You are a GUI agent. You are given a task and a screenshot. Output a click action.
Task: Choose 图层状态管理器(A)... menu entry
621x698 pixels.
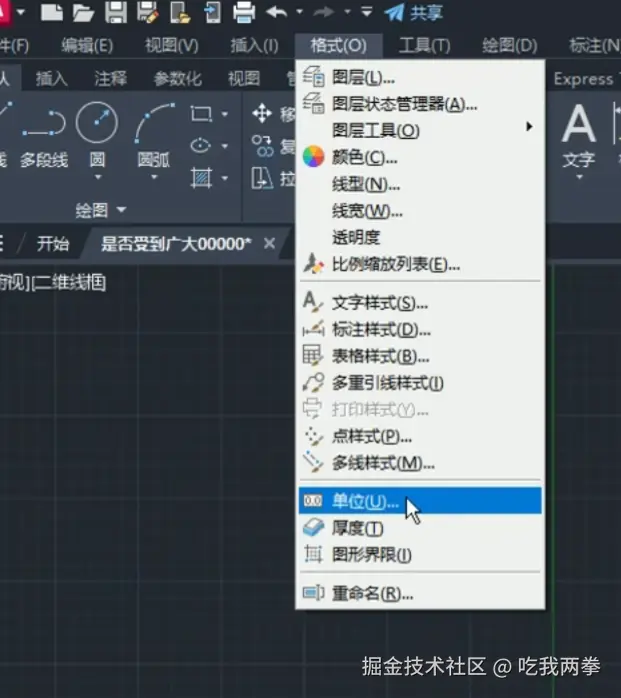tap(420, 105)
